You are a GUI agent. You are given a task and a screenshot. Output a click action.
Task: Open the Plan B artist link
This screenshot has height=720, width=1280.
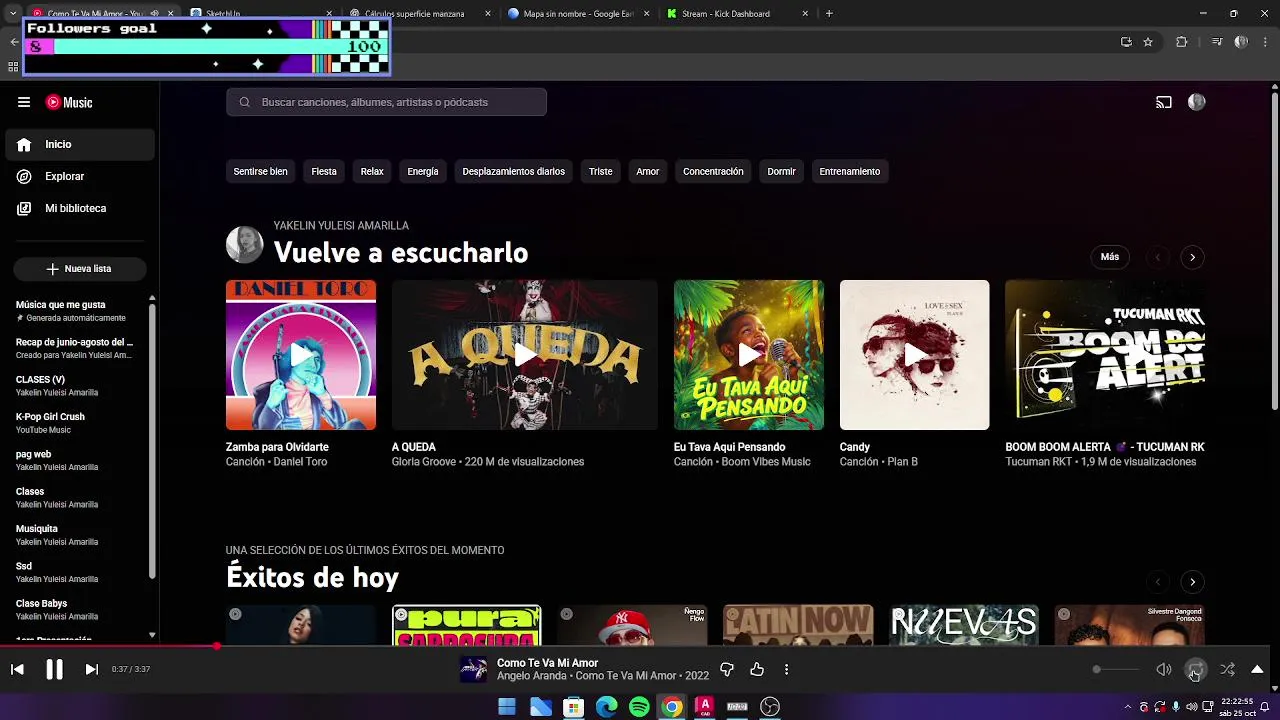coord(900,462)
